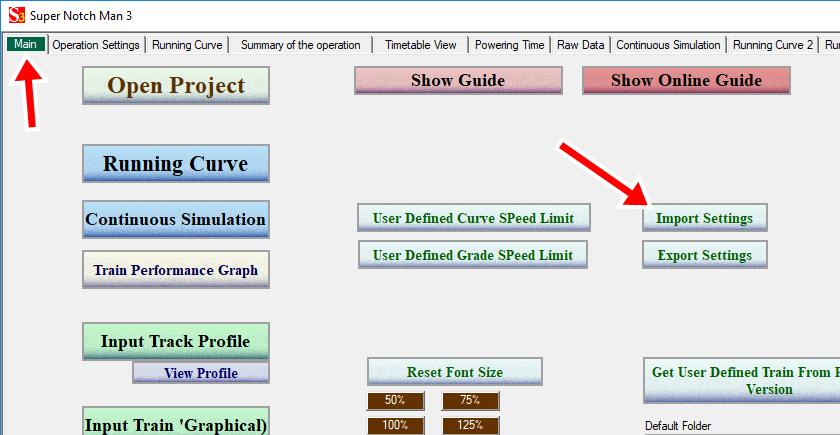Click User Defined Curve SPeed Limit
The width and height of the screenshot is (840, 435).
point(473,218)
